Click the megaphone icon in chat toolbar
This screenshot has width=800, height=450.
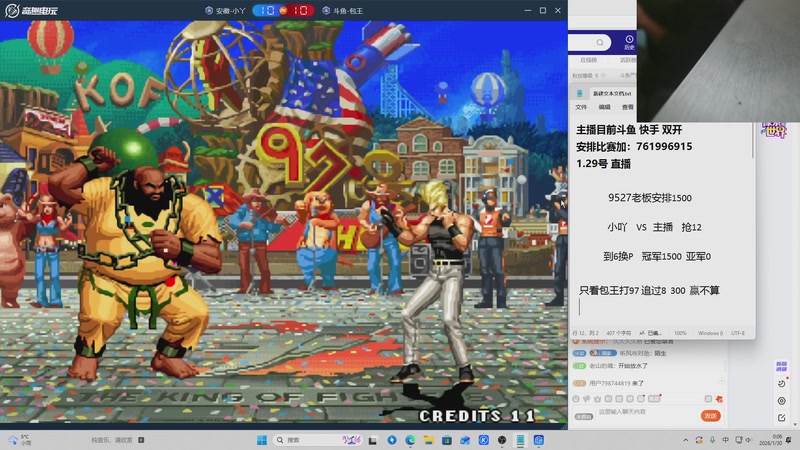point(586,399)
